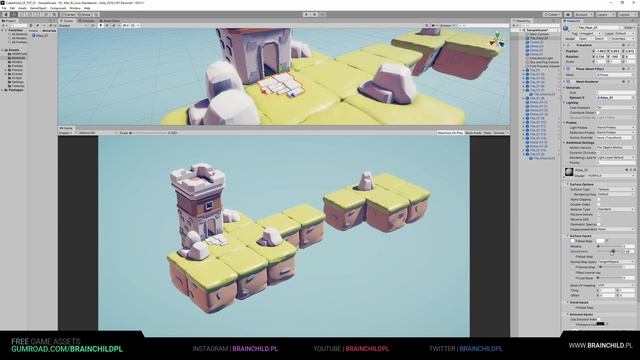This screenshot has width=640, height=360.
Task: Collapse the Transform component foldout
Action: tap(564, 45)
